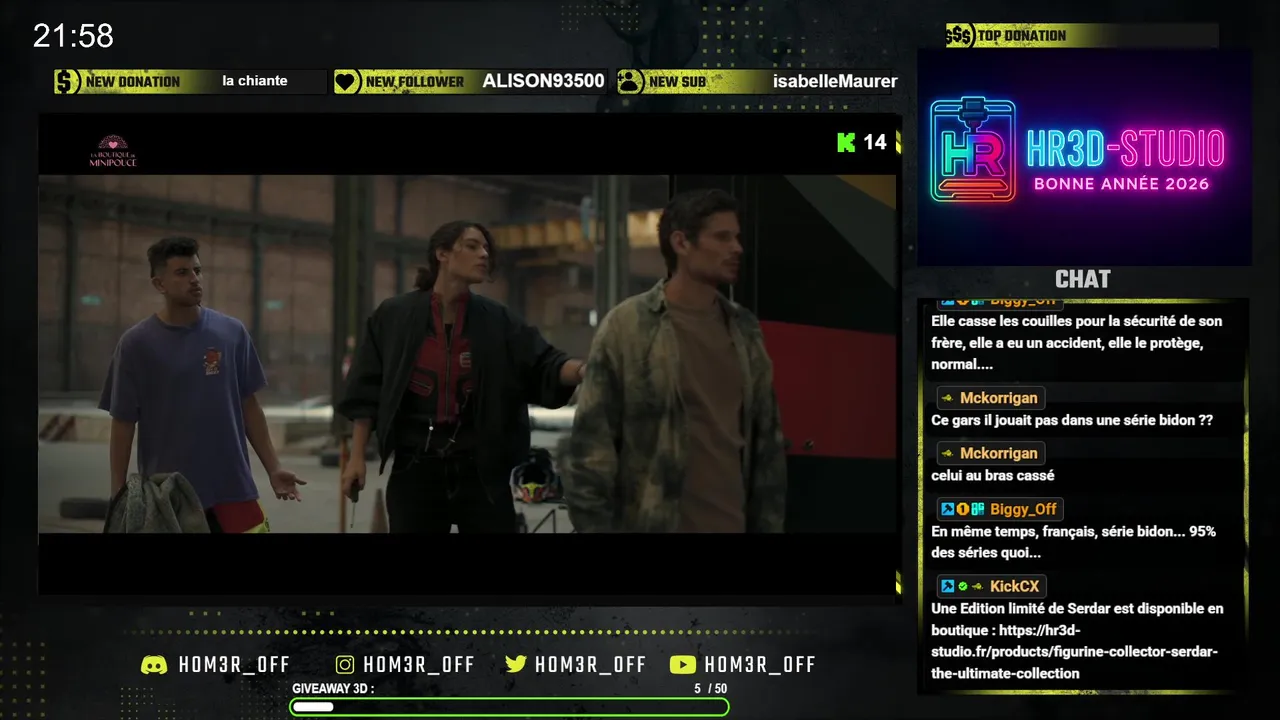Click the 'BONNE ANNÉE 2026' text

pos(1121,184)
